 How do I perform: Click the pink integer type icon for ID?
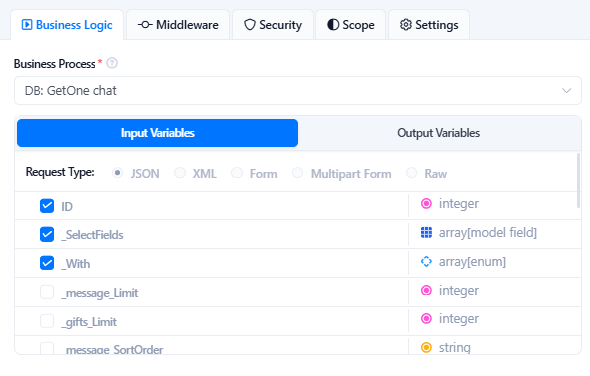coord(426,204)
